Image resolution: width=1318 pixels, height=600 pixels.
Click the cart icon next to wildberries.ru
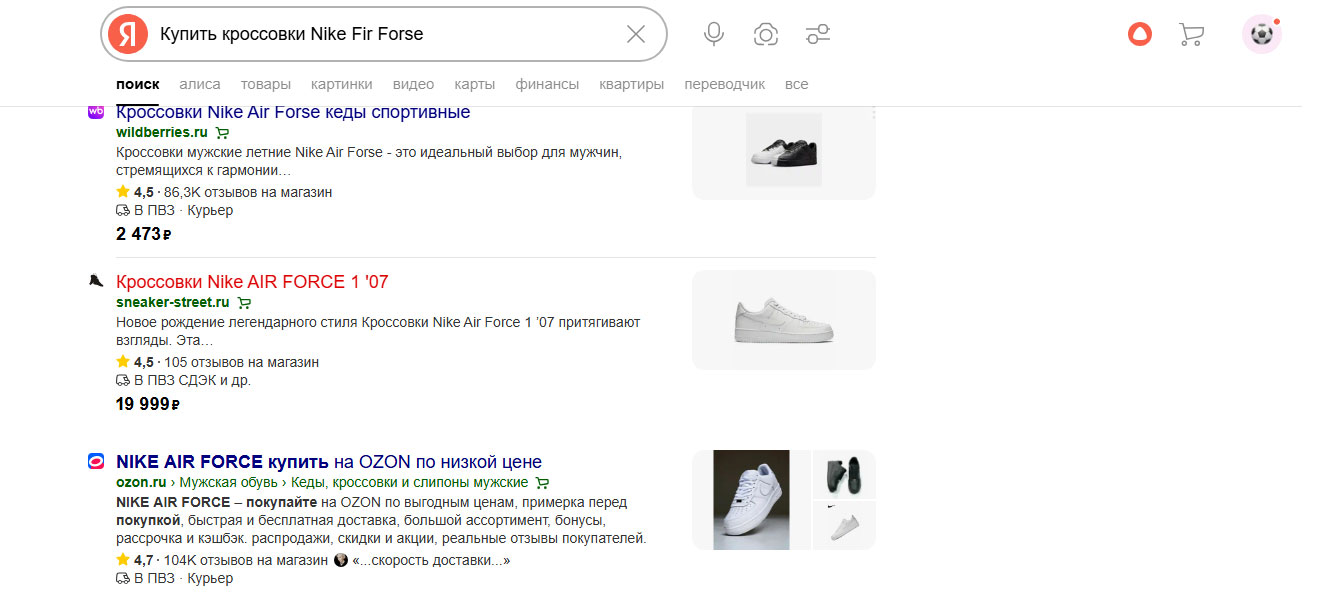pos(222,132)
